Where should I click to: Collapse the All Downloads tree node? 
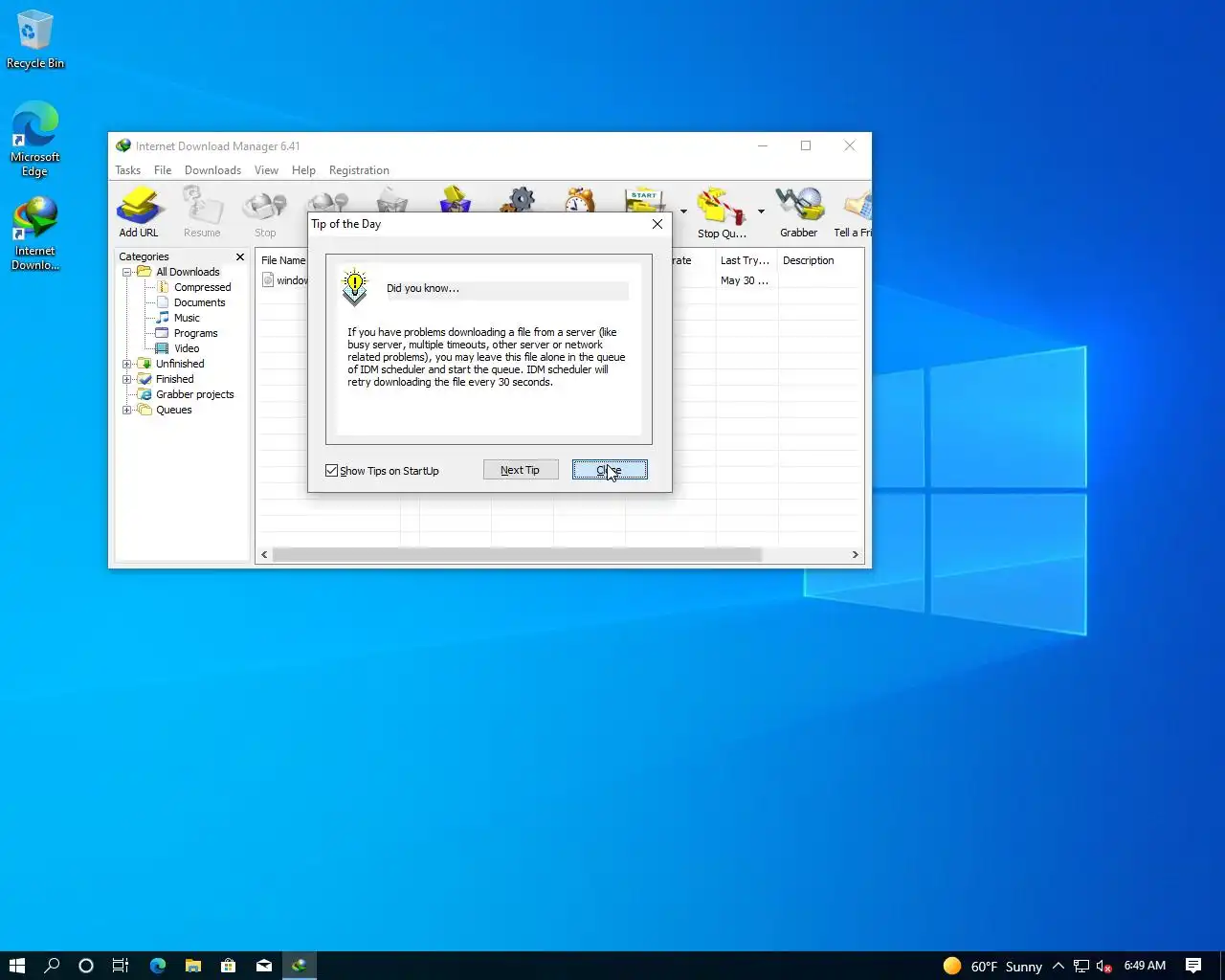(x=126, y=272)
